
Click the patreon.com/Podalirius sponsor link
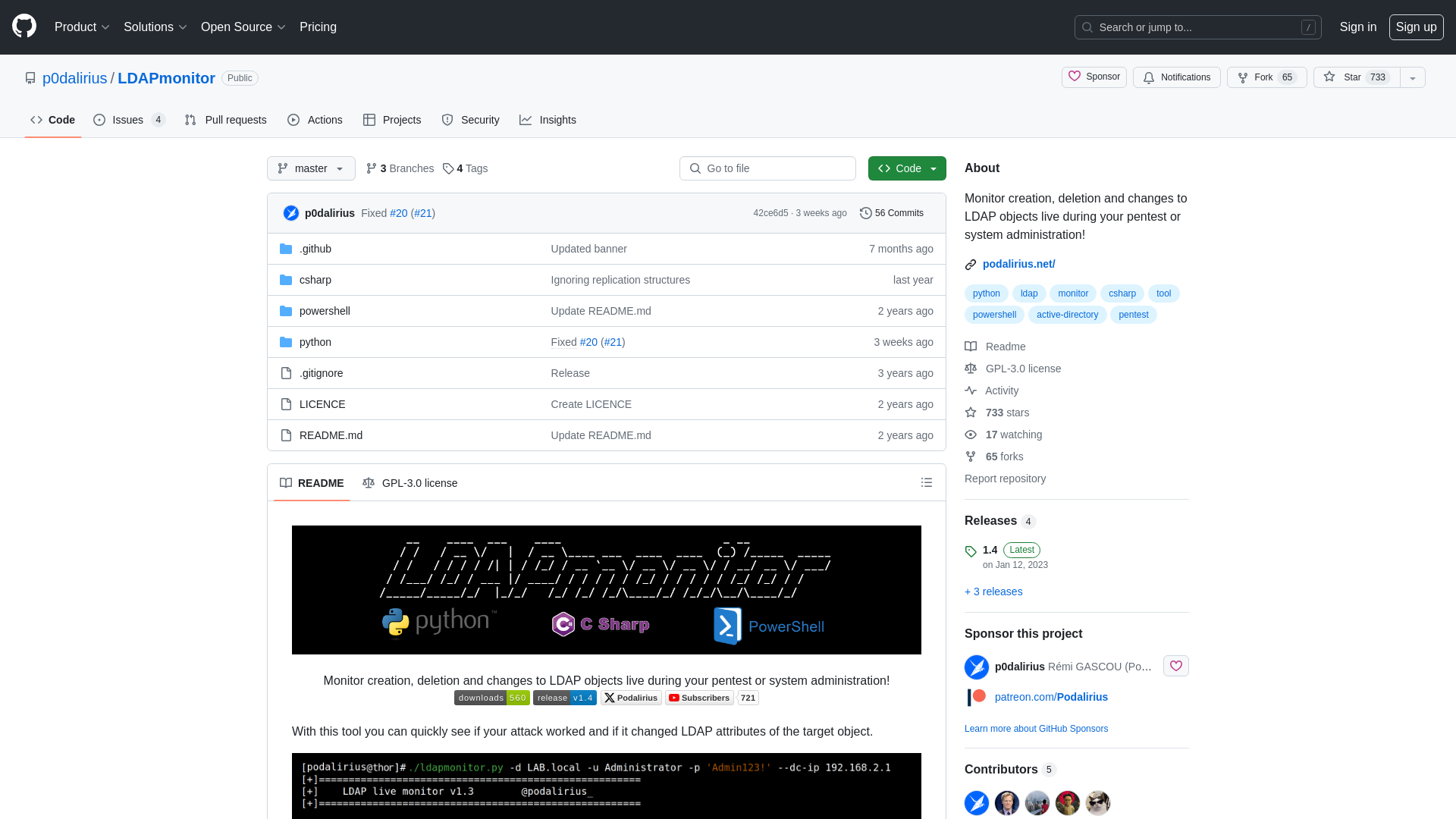tap(1051, 697)
